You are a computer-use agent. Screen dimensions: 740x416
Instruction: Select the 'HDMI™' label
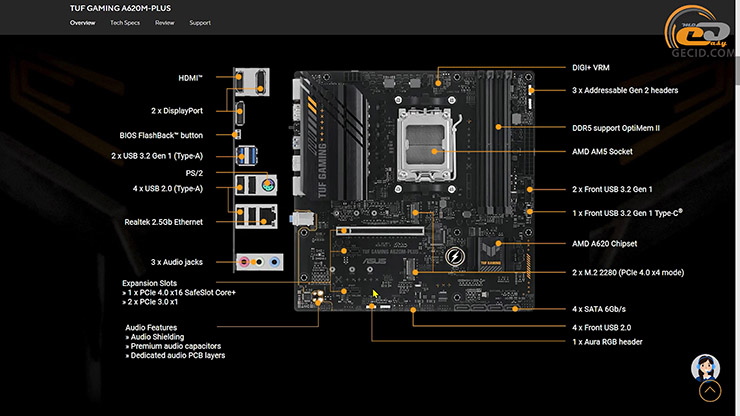click(x=190, y=78)
